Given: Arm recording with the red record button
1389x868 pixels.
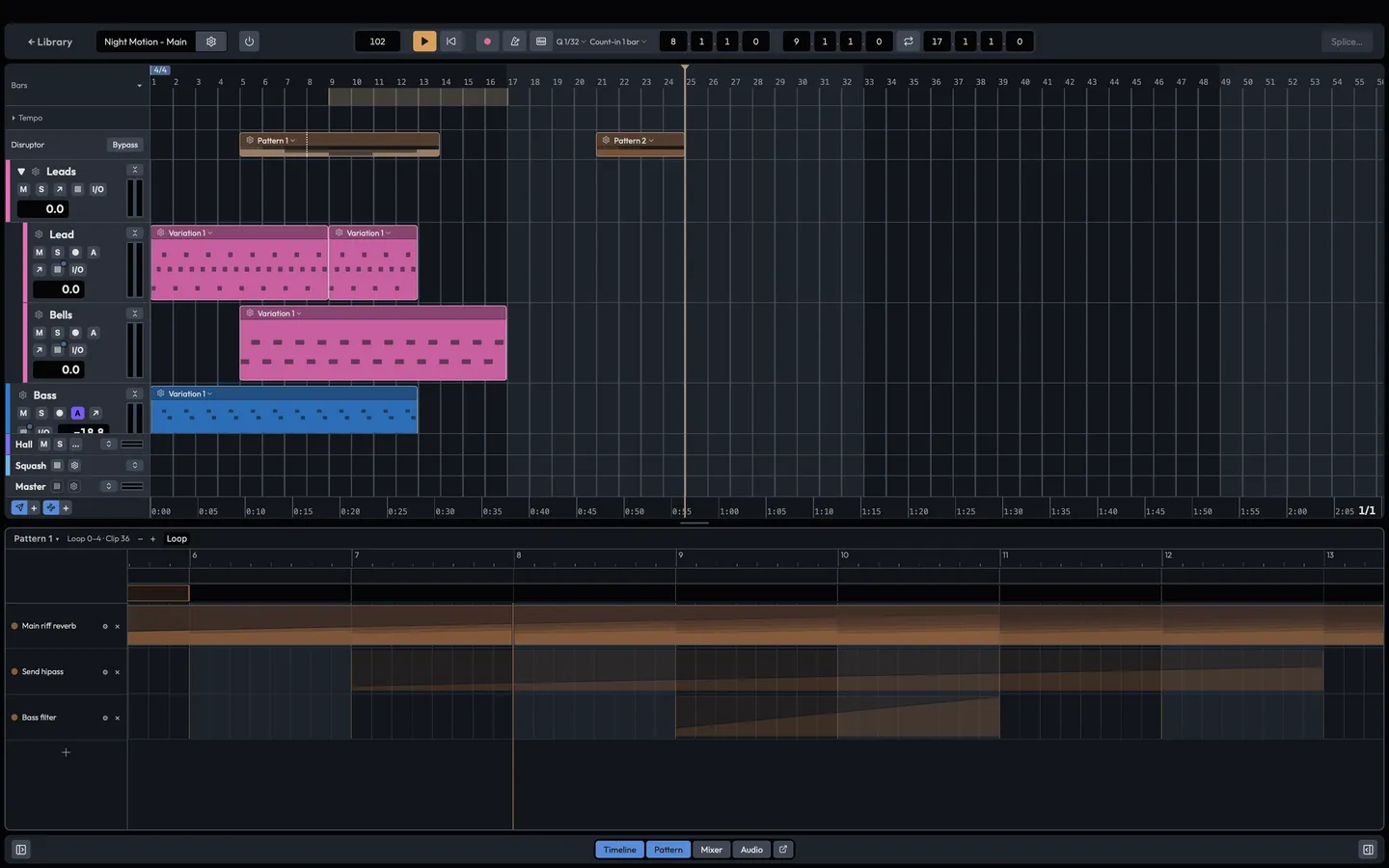Looking at the screenshot, I should point(487,41).
